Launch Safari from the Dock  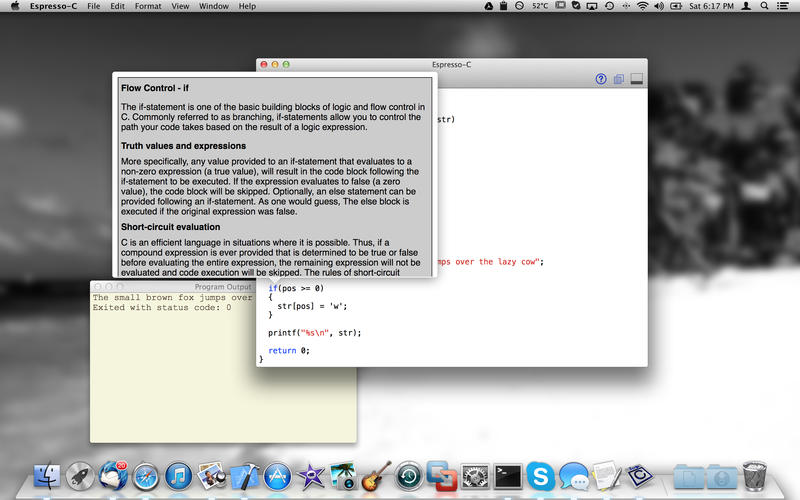coord(146,476)
